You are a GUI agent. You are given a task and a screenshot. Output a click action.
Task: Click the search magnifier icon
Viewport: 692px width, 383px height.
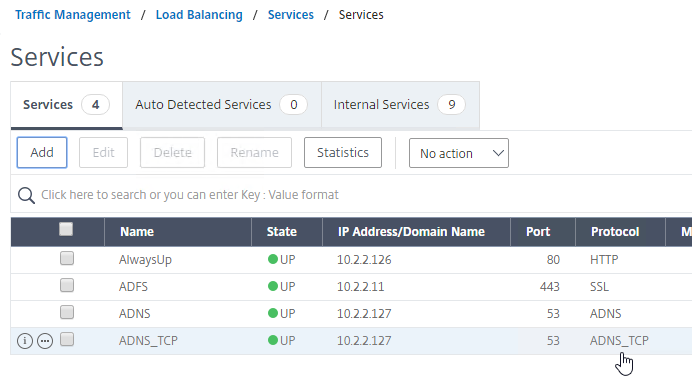pyautogui.click(x=26, y=195)
